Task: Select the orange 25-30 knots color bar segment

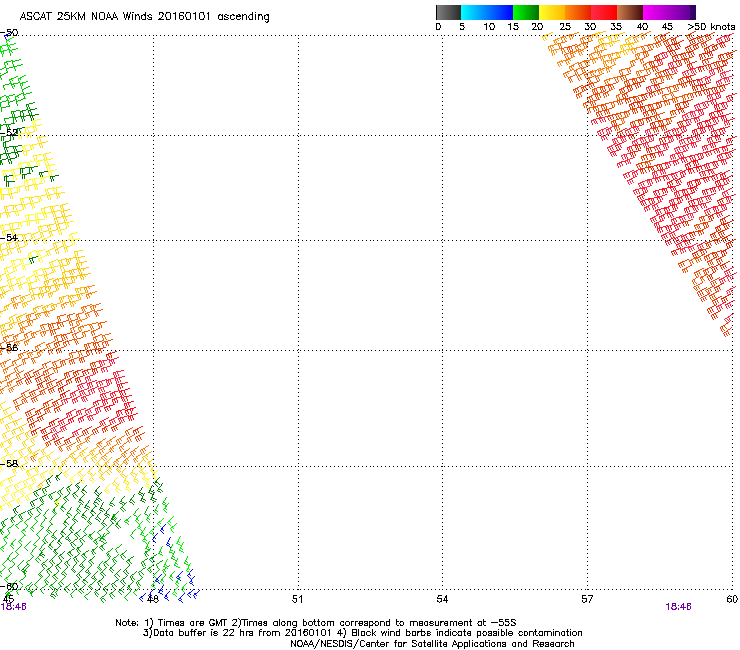Action: pyautogui.click(x=578, y=12)
